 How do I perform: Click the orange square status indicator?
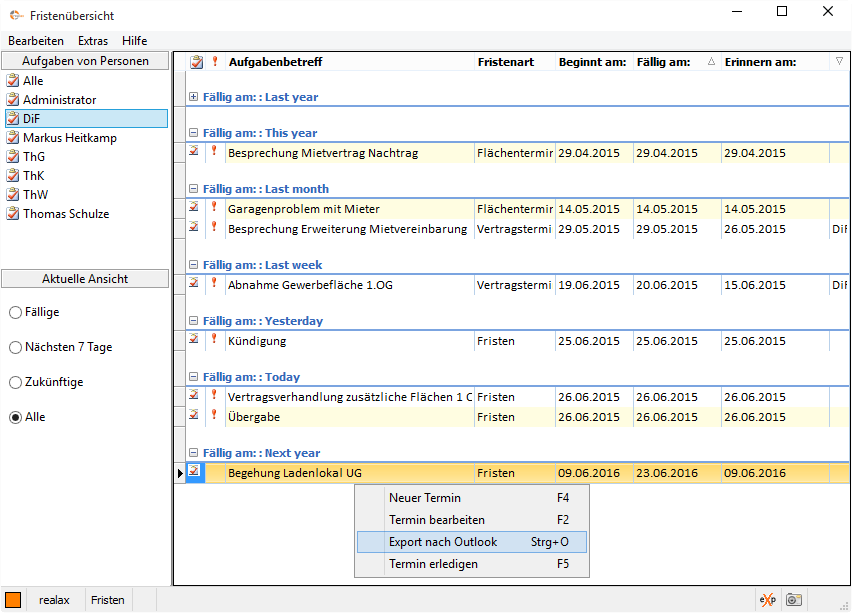(x=13, y=600)
